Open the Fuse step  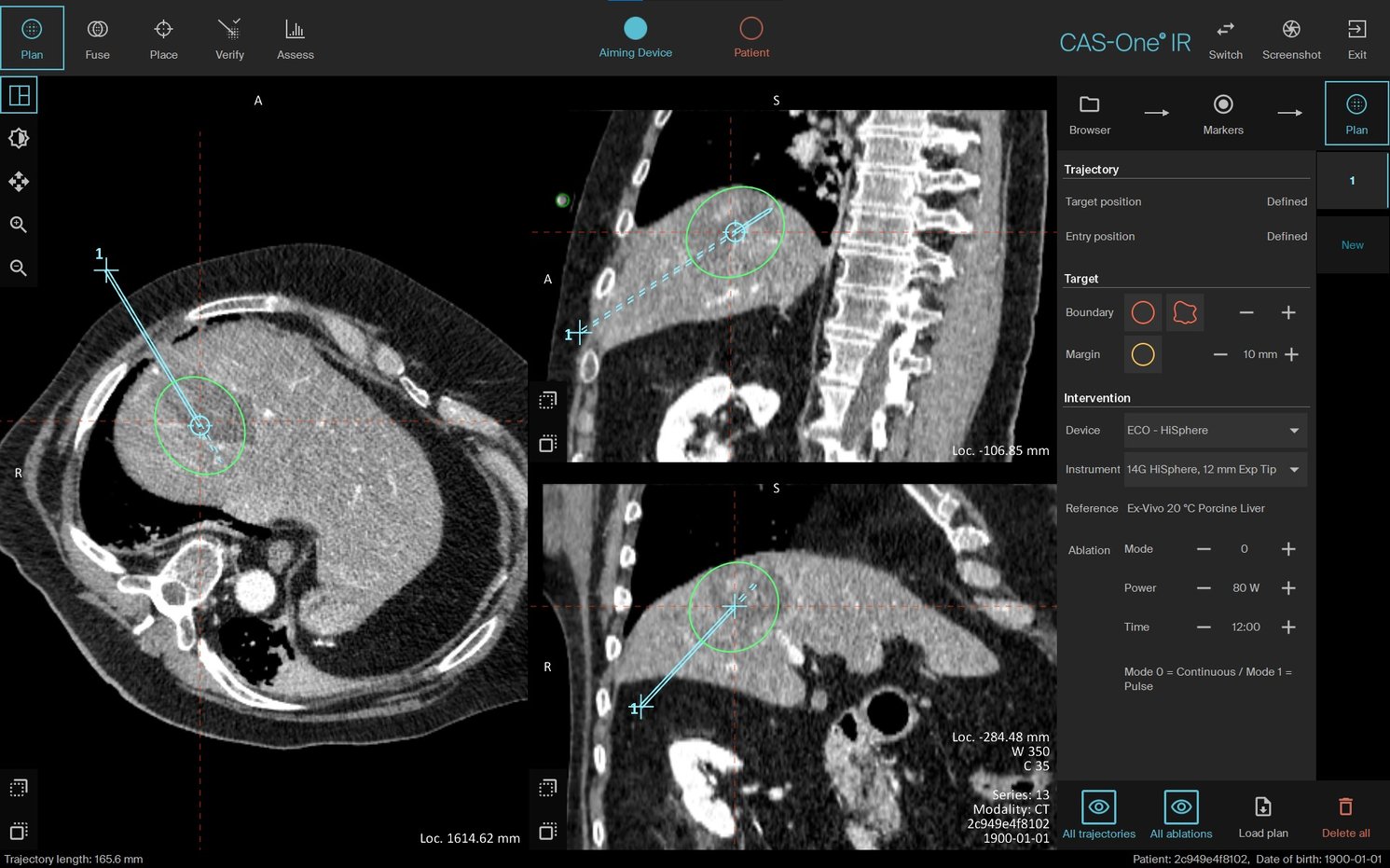point(97,38)
